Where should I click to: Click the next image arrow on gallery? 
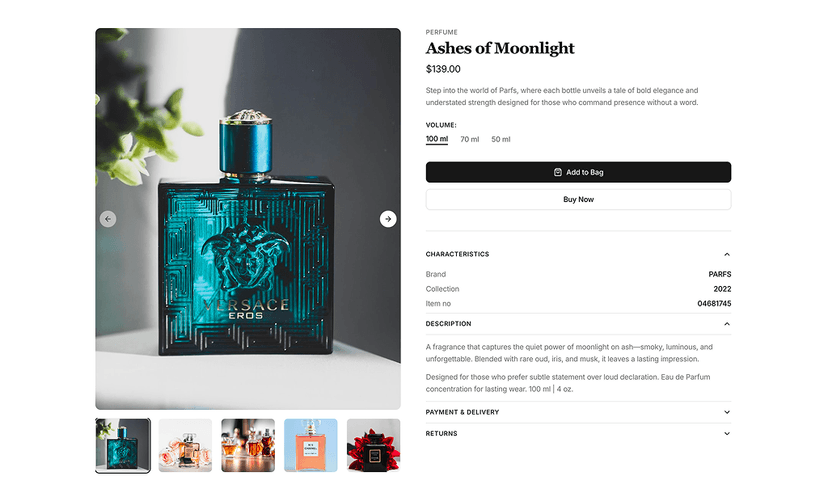tap(388, 219)
